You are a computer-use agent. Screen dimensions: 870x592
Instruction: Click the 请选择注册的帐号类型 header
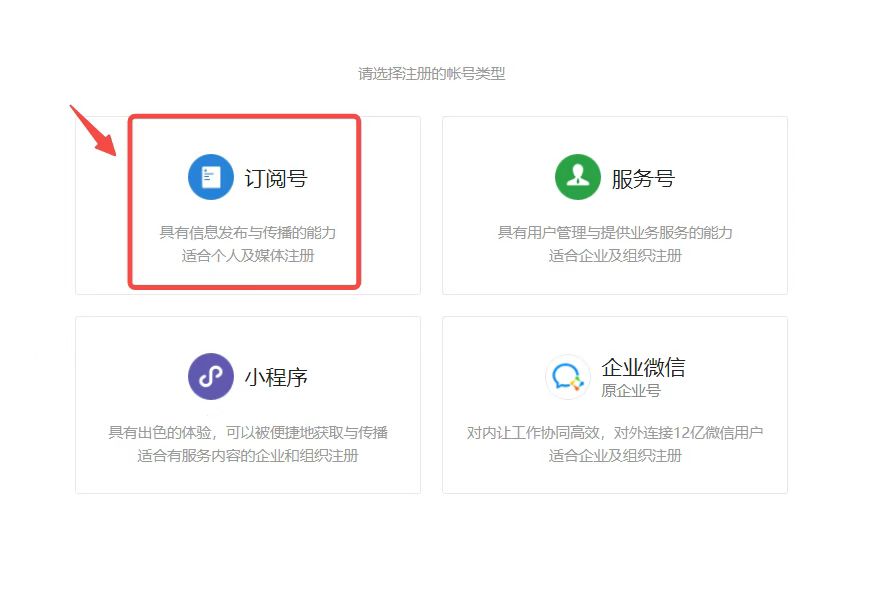(x=433, y=72)
